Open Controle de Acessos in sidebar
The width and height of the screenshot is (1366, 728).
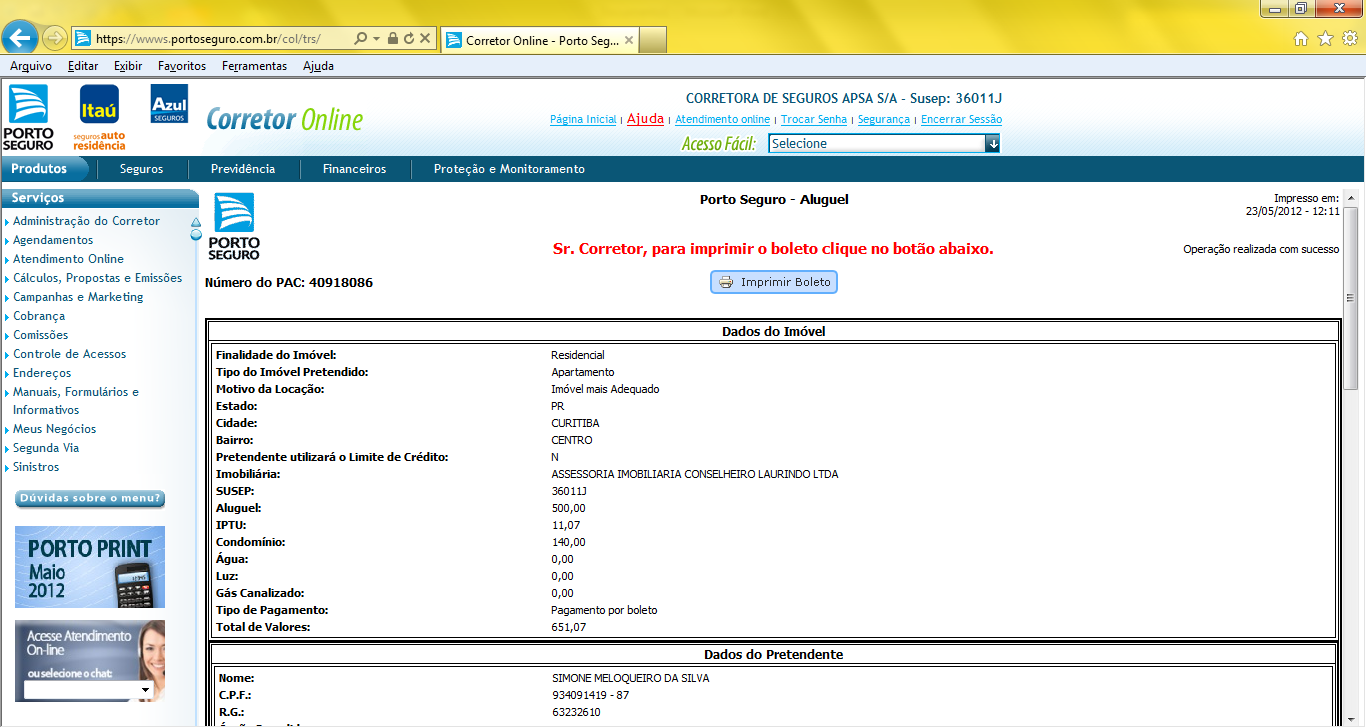pyautogui.click(x=69, y=354)
